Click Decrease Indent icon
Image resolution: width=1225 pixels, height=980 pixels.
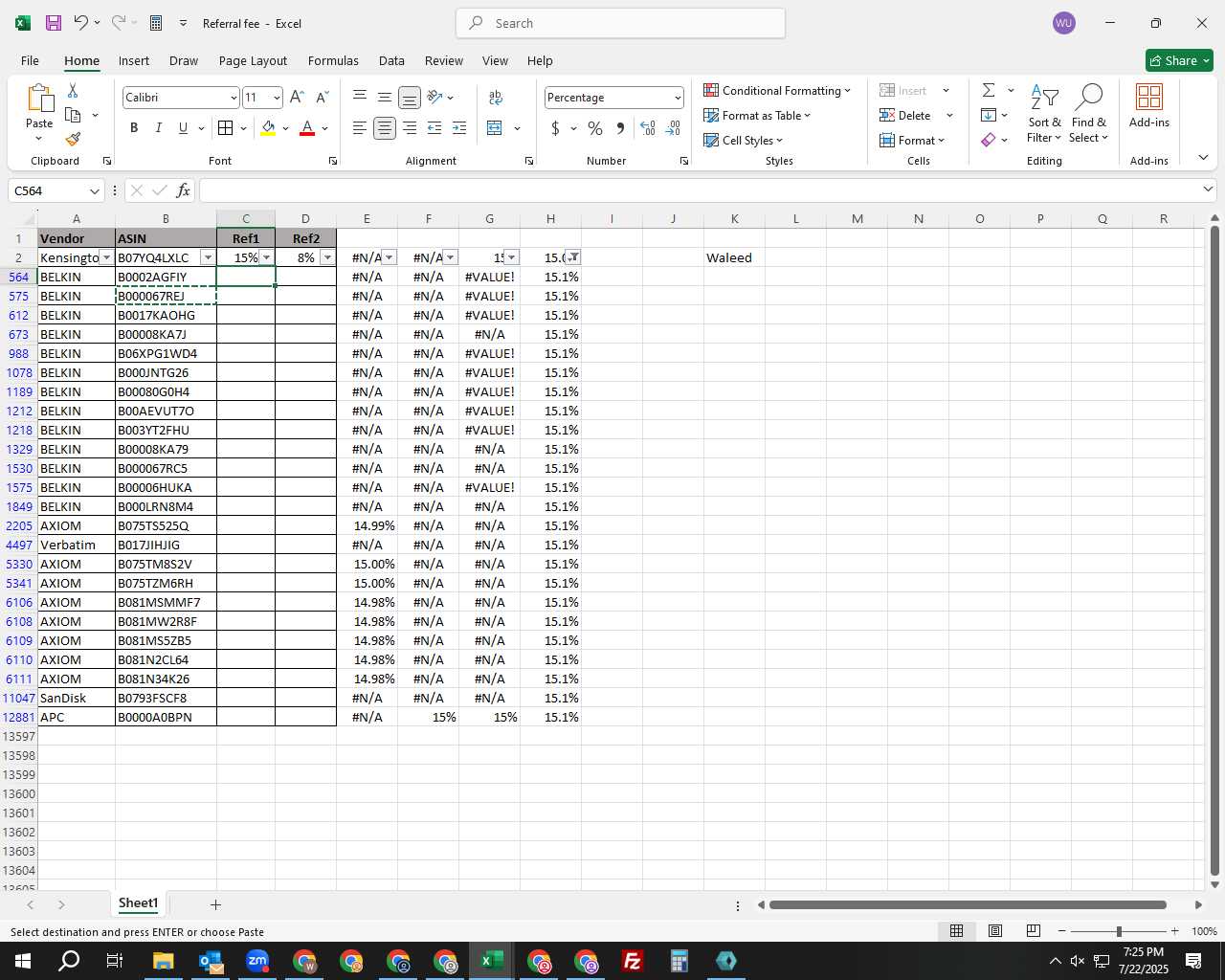434,127
